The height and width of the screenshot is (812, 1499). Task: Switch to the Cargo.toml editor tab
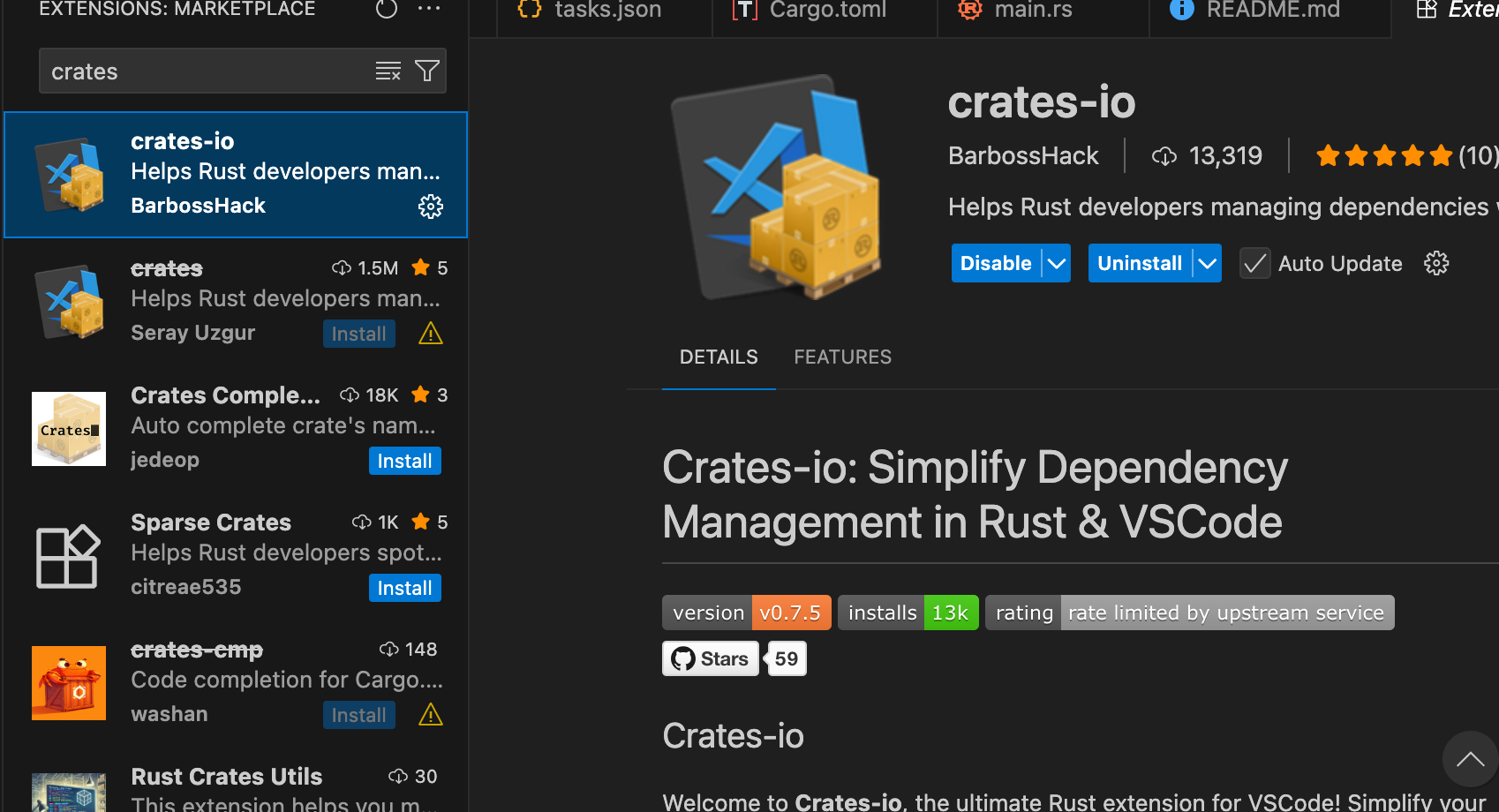tap(825, 11)
